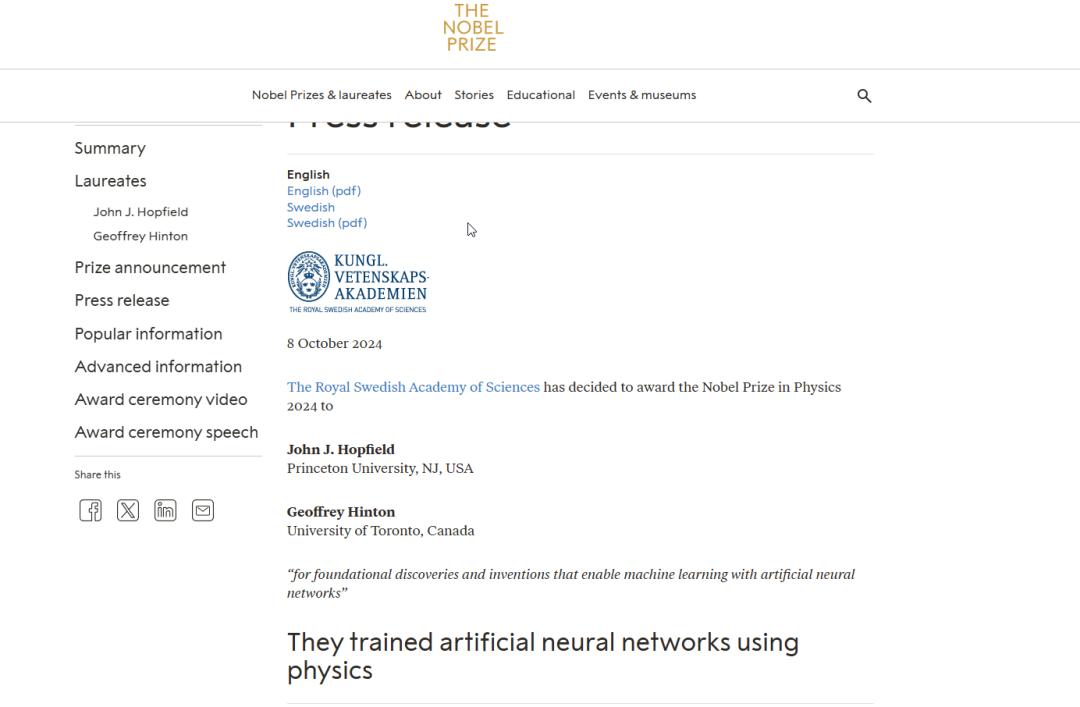Click the bold 'English' language label

pos(309,175)
